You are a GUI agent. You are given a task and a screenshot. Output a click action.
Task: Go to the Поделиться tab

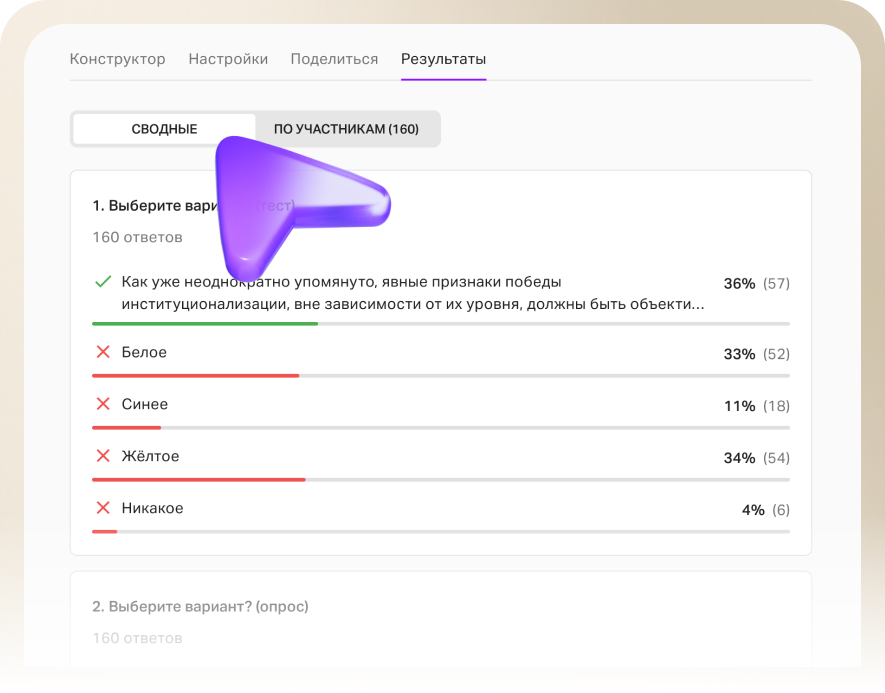coord(334,59)
